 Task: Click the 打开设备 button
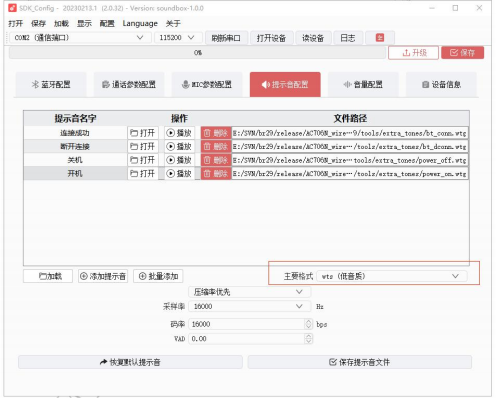point(271,38)
